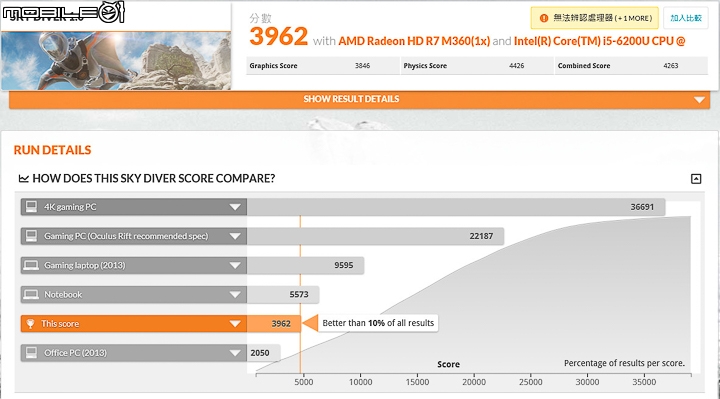720x399 pixels.
Task: Select the Notebook row label
Action: [63, 295]
